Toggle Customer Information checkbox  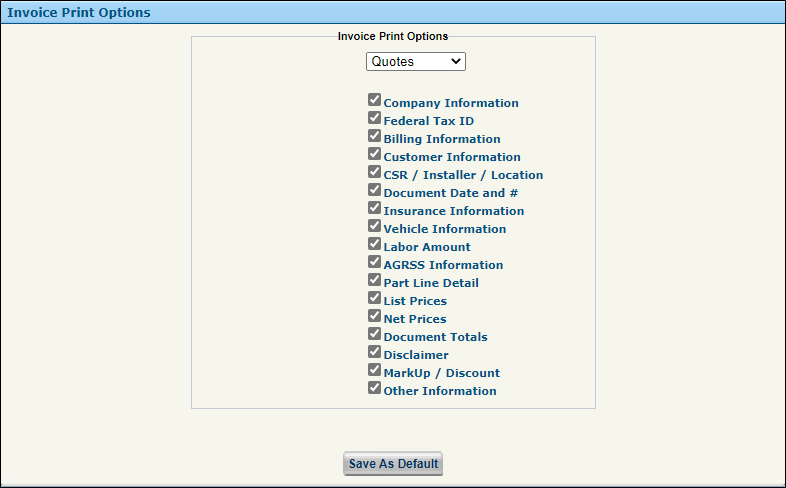pos(374,154)
